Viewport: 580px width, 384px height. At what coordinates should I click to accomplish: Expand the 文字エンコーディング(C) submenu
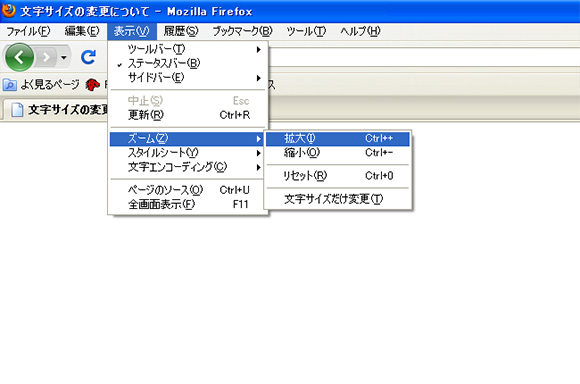[188, 167]
